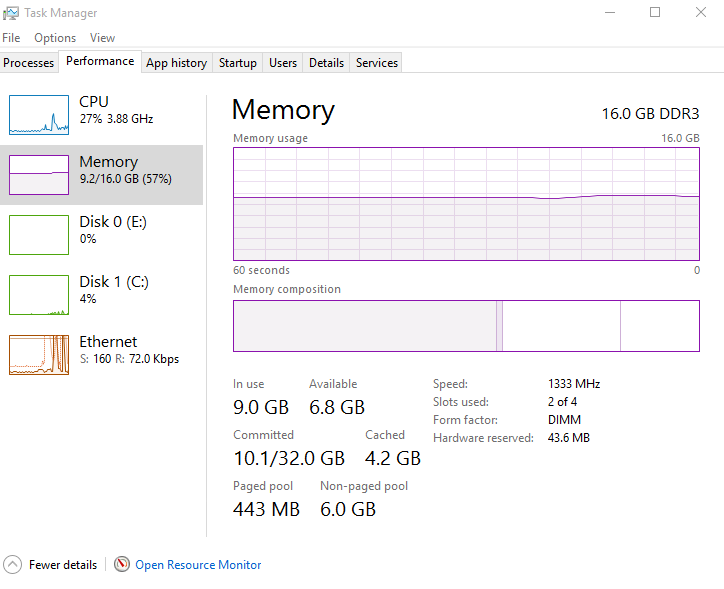Image resolution: width=724 pixels, height=589 pixels.
Task: Switch to the Processes tab
Action: click(x=29, y=63)
